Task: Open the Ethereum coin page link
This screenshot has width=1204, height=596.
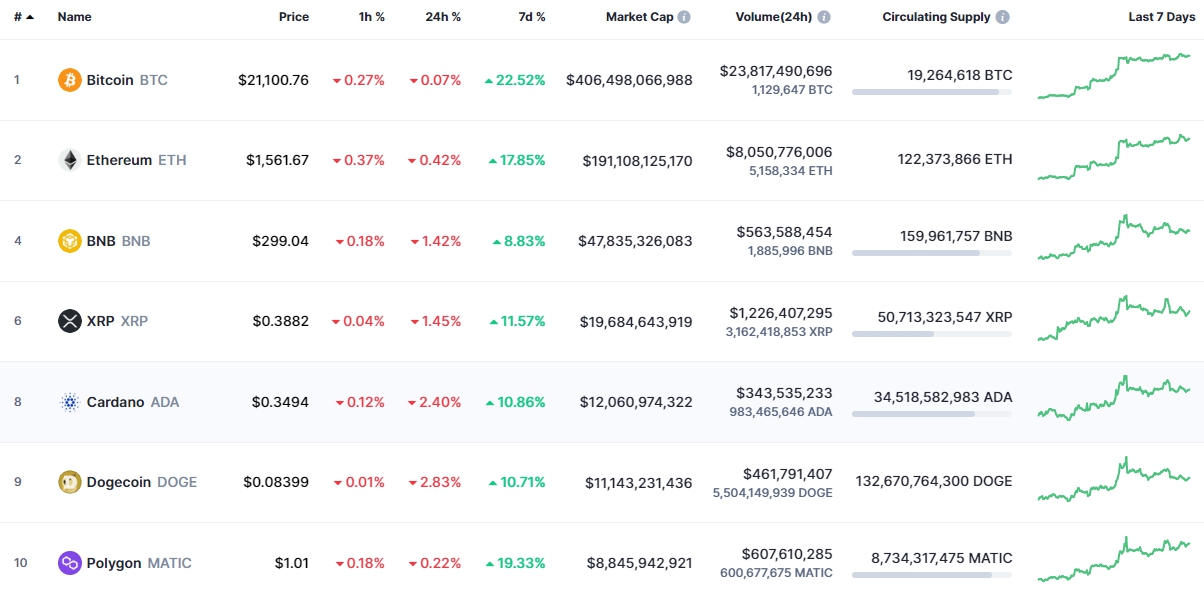Action: [136, 160]
